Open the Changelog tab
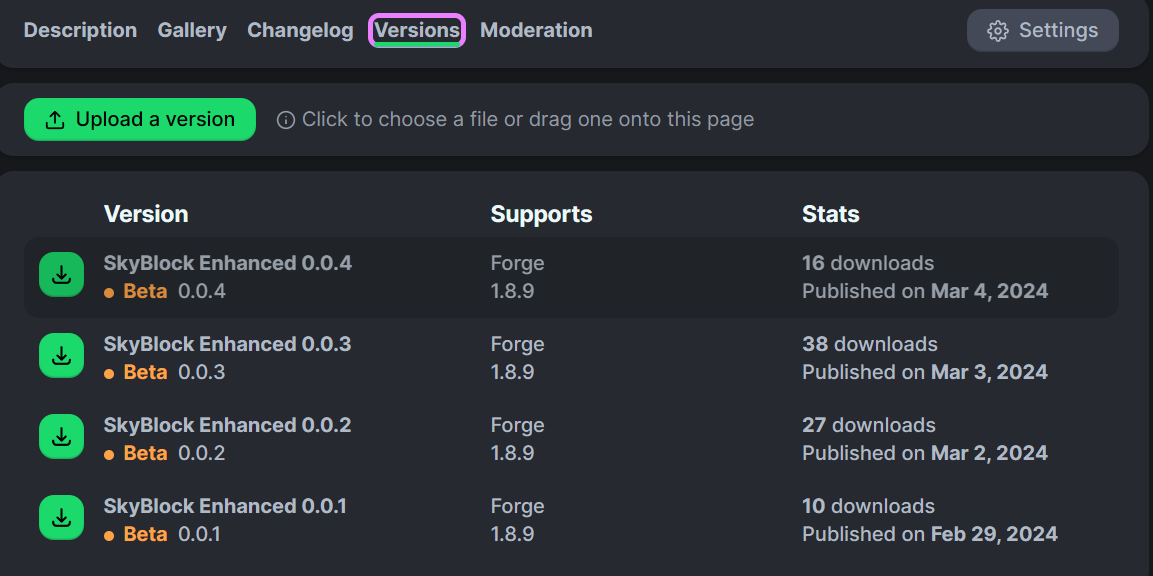Image resolution: width=1153 pixels, height=576 pixels. [300, 30]
